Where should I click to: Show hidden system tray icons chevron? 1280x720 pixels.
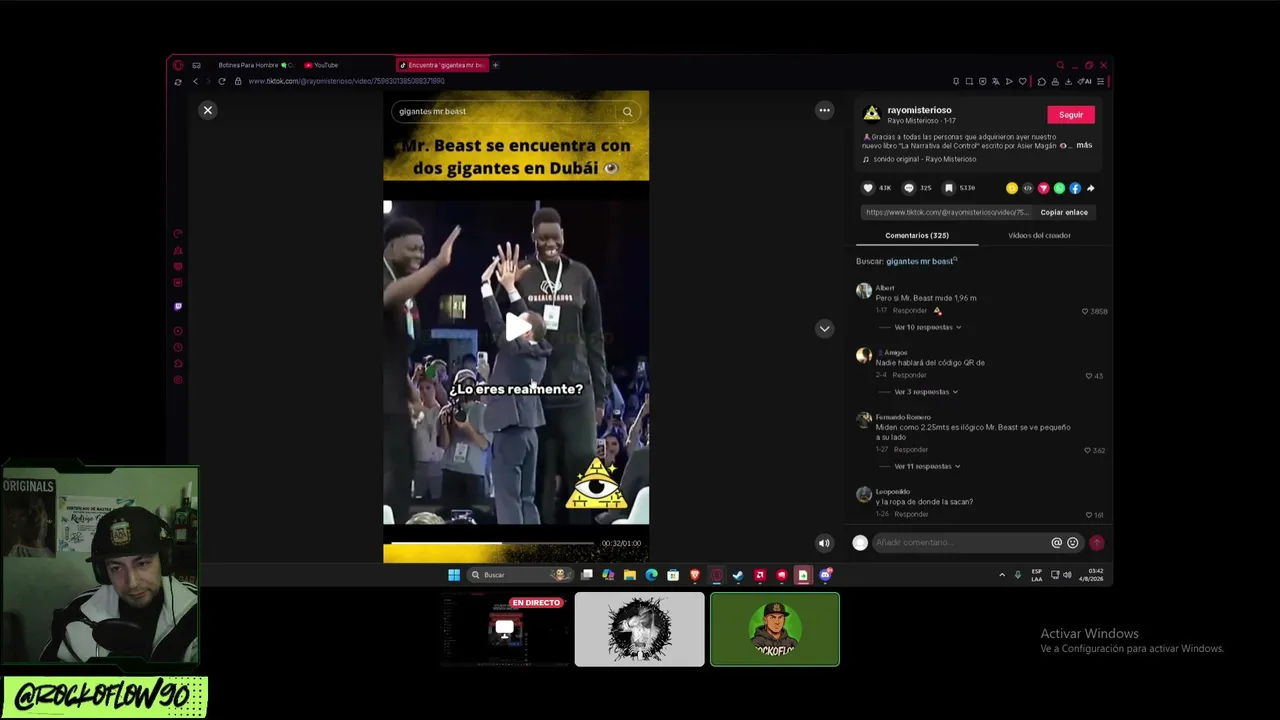pyautogui.click(x=1002, y=575)
